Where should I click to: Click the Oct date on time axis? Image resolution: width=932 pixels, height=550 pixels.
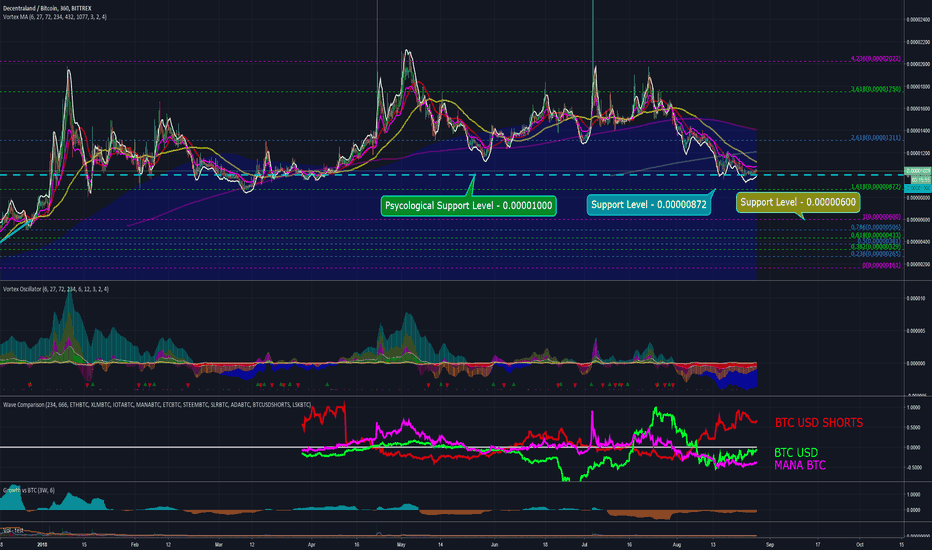point(859,544)
